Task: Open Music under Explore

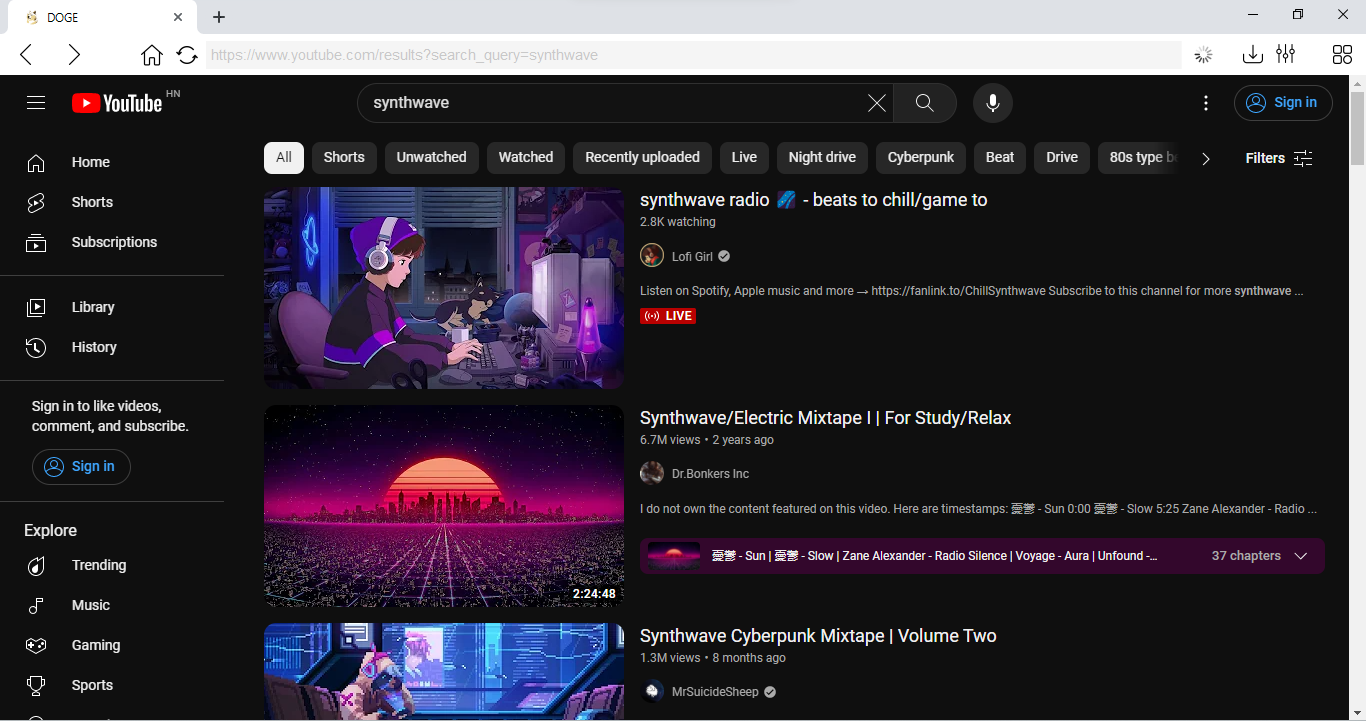Action: tap(112, 605)
